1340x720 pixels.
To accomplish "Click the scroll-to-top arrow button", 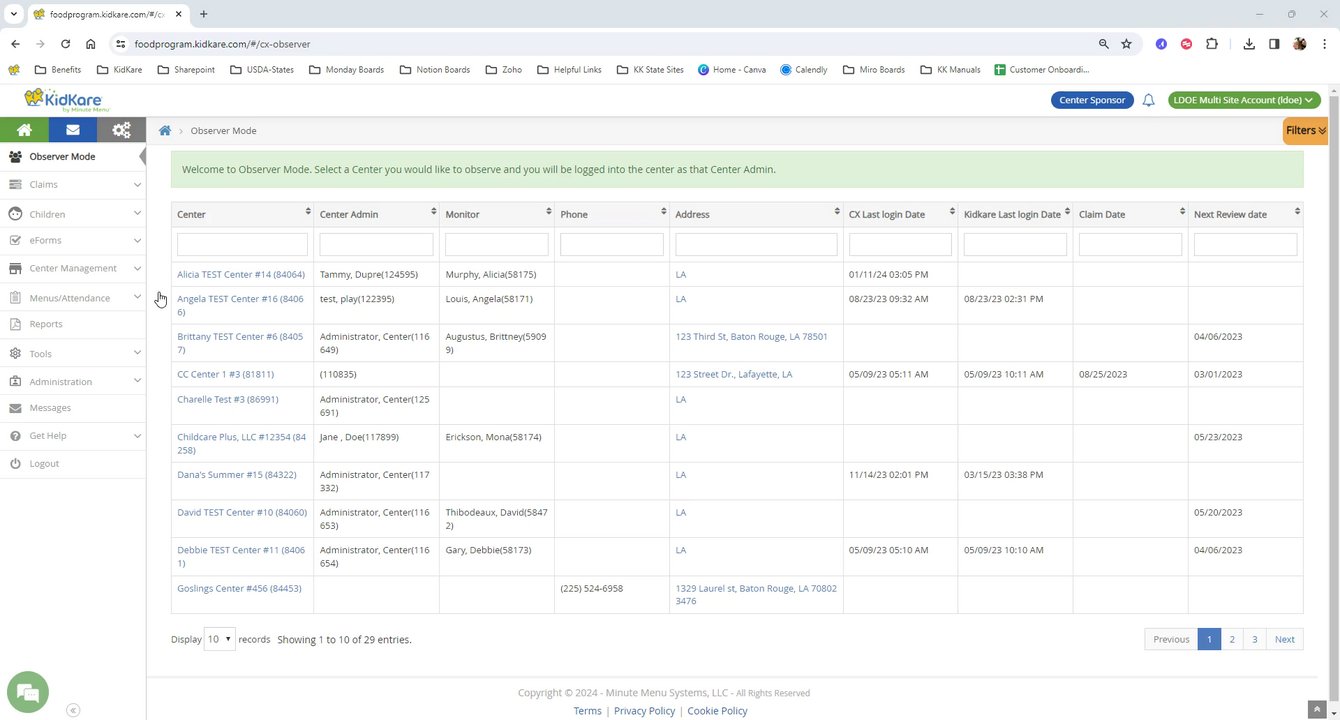I will (1317, 710).
